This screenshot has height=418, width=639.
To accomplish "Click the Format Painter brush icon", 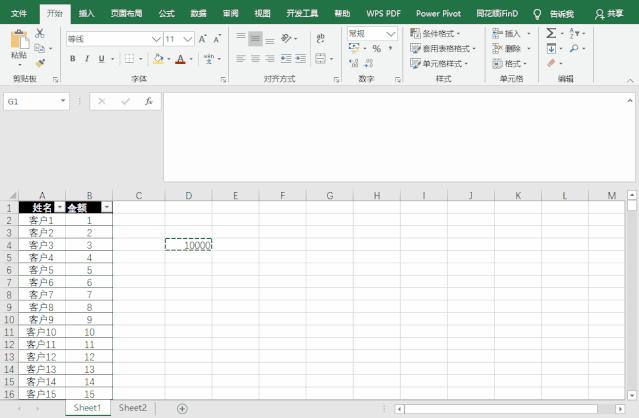I will point(40,63).
